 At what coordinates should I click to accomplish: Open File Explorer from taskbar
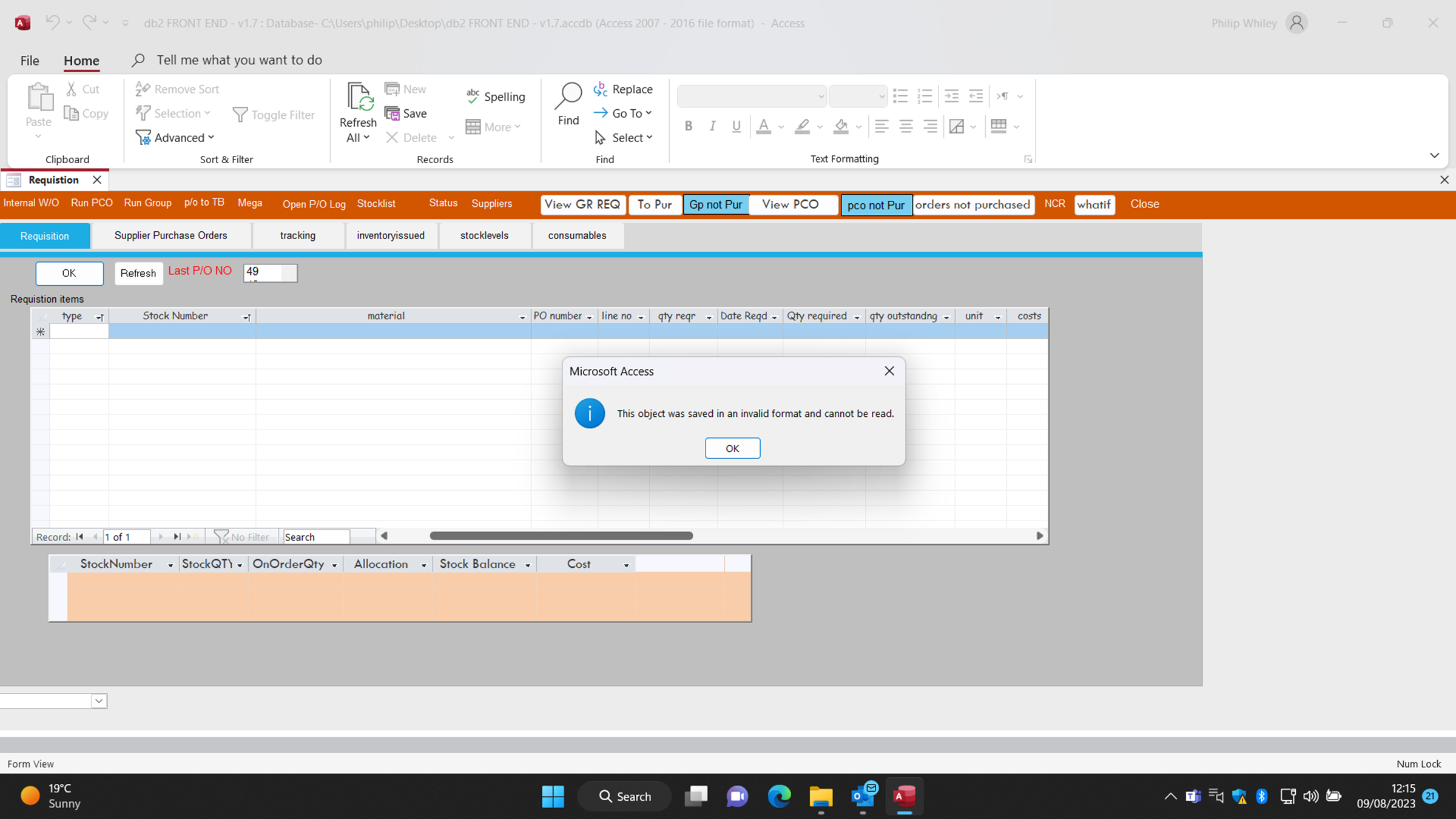coord(820,796)
